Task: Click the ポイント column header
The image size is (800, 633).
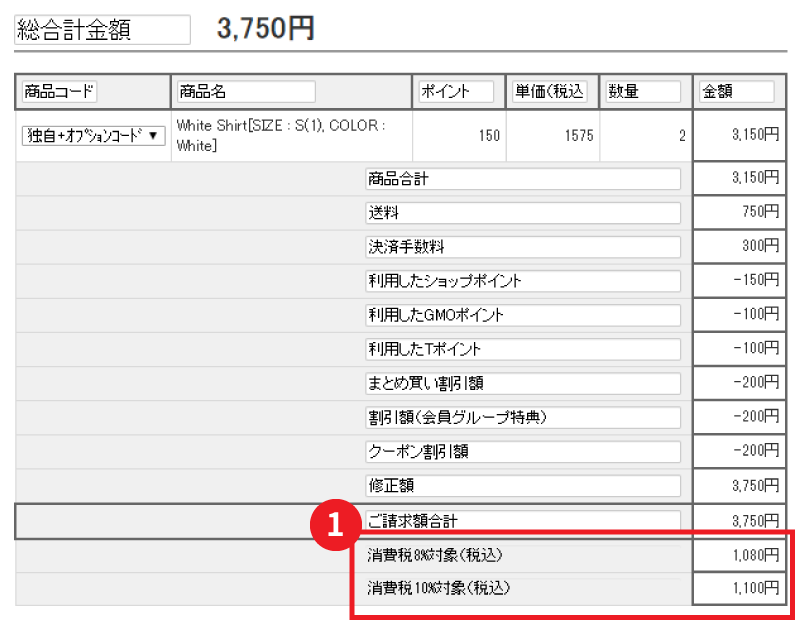Action: 455,90
